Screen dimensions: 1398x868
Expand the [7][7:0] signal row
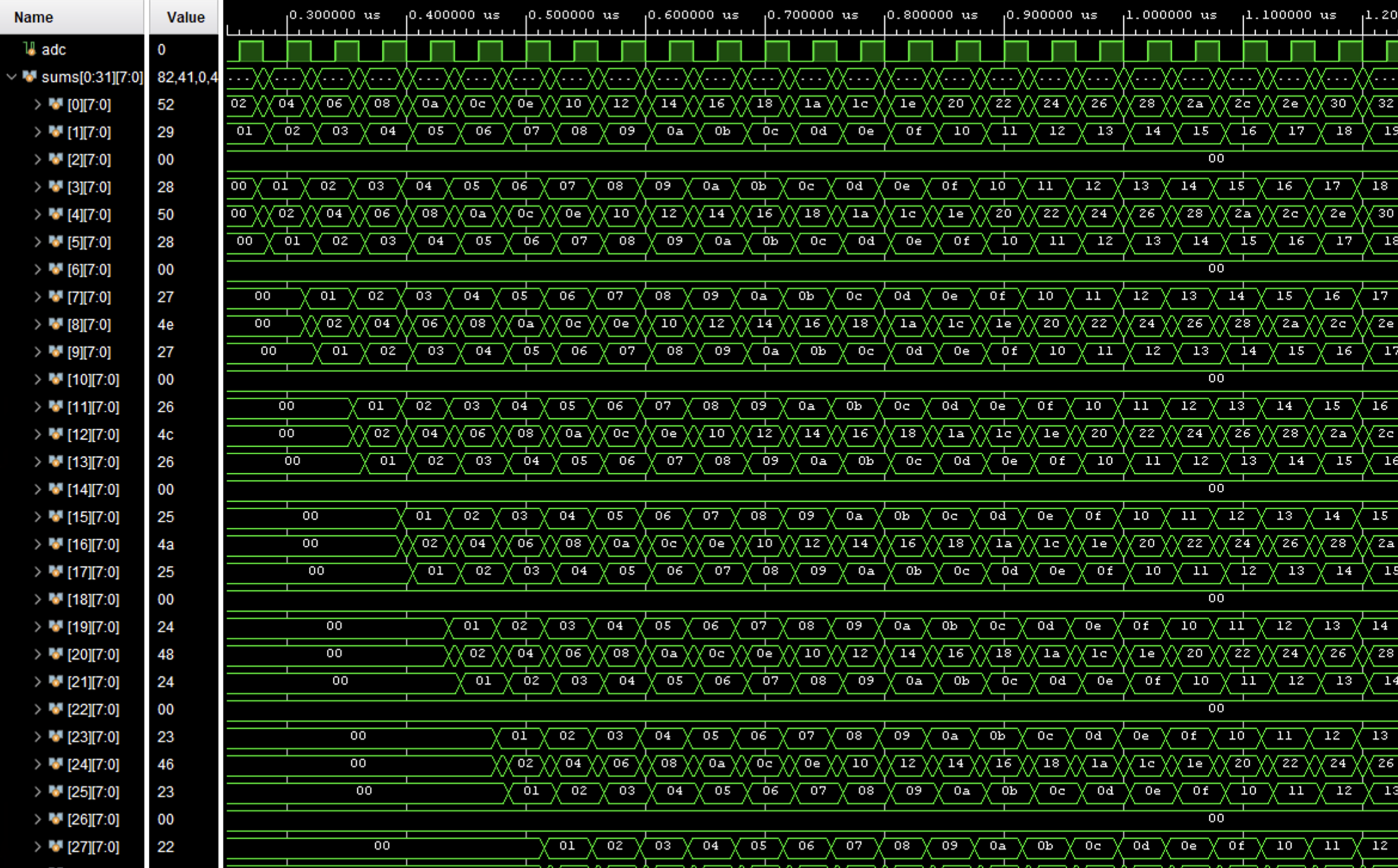[38, 297]
